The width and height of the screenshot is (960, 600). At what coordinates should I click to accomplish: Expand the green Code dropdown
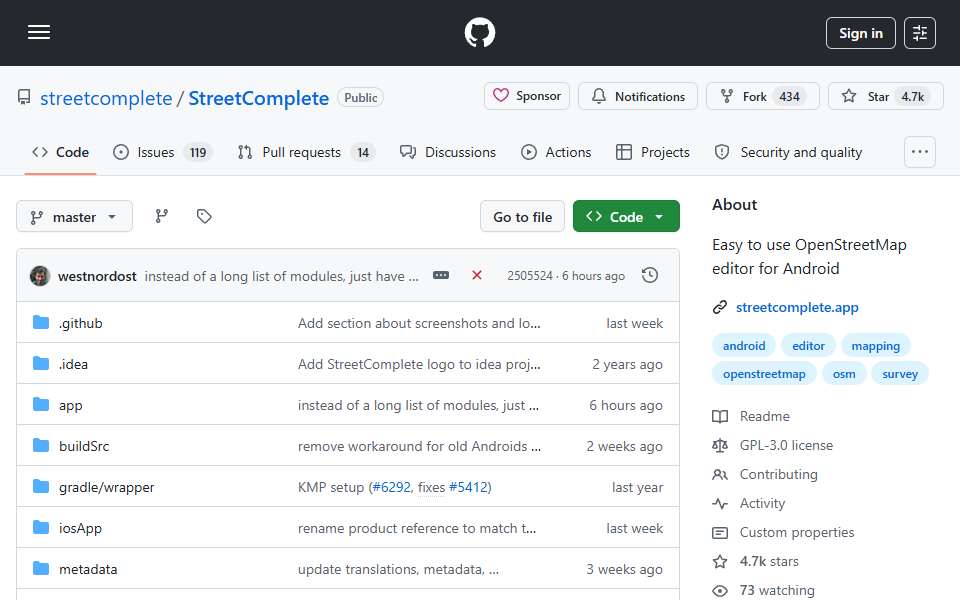pyautogui.click(x=626, y=217)
